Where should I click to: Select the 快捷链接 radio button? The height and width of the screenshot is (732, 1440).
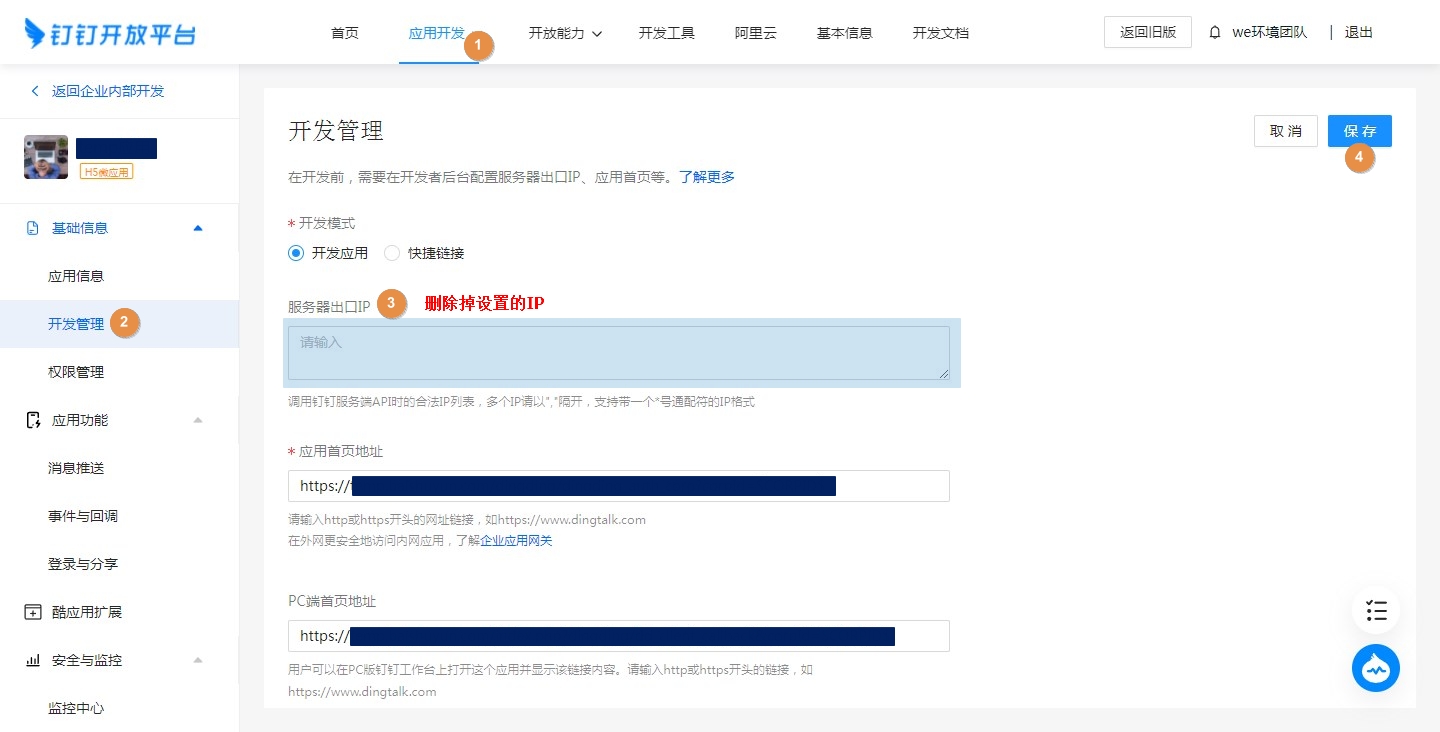point(392,253)
